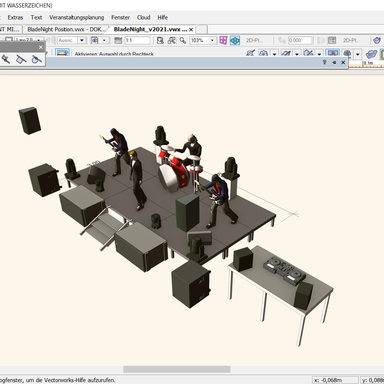The height and width of the screenshot is (384, 384).
Task: Click the DJ controller on the table
Action: click(x=284, y=269)
